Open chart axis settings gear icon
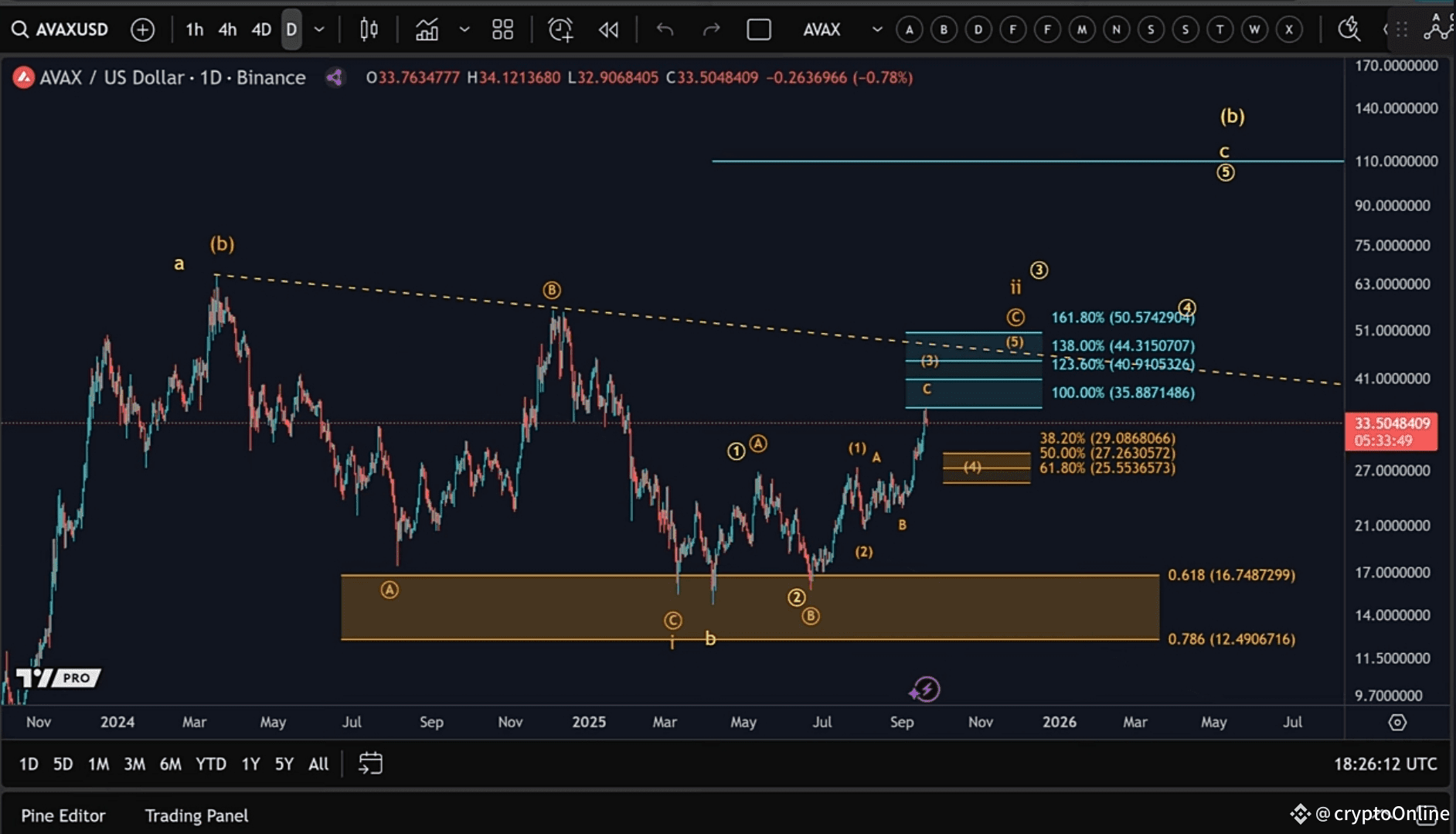Viewport: 1456px width, 834px height. pyautogui.click(x=1397, y=722)
